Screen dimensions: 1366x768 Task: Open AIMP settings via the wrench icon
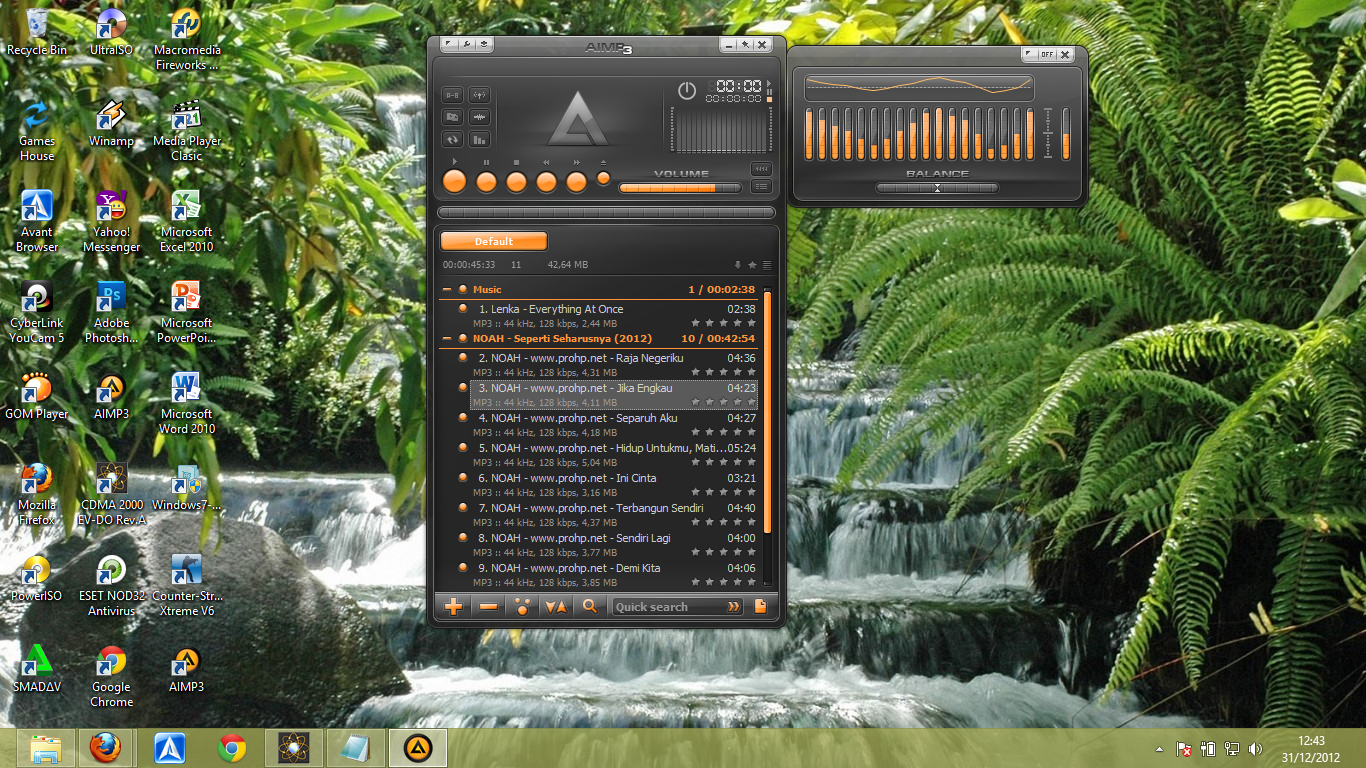tap(466, 44)
